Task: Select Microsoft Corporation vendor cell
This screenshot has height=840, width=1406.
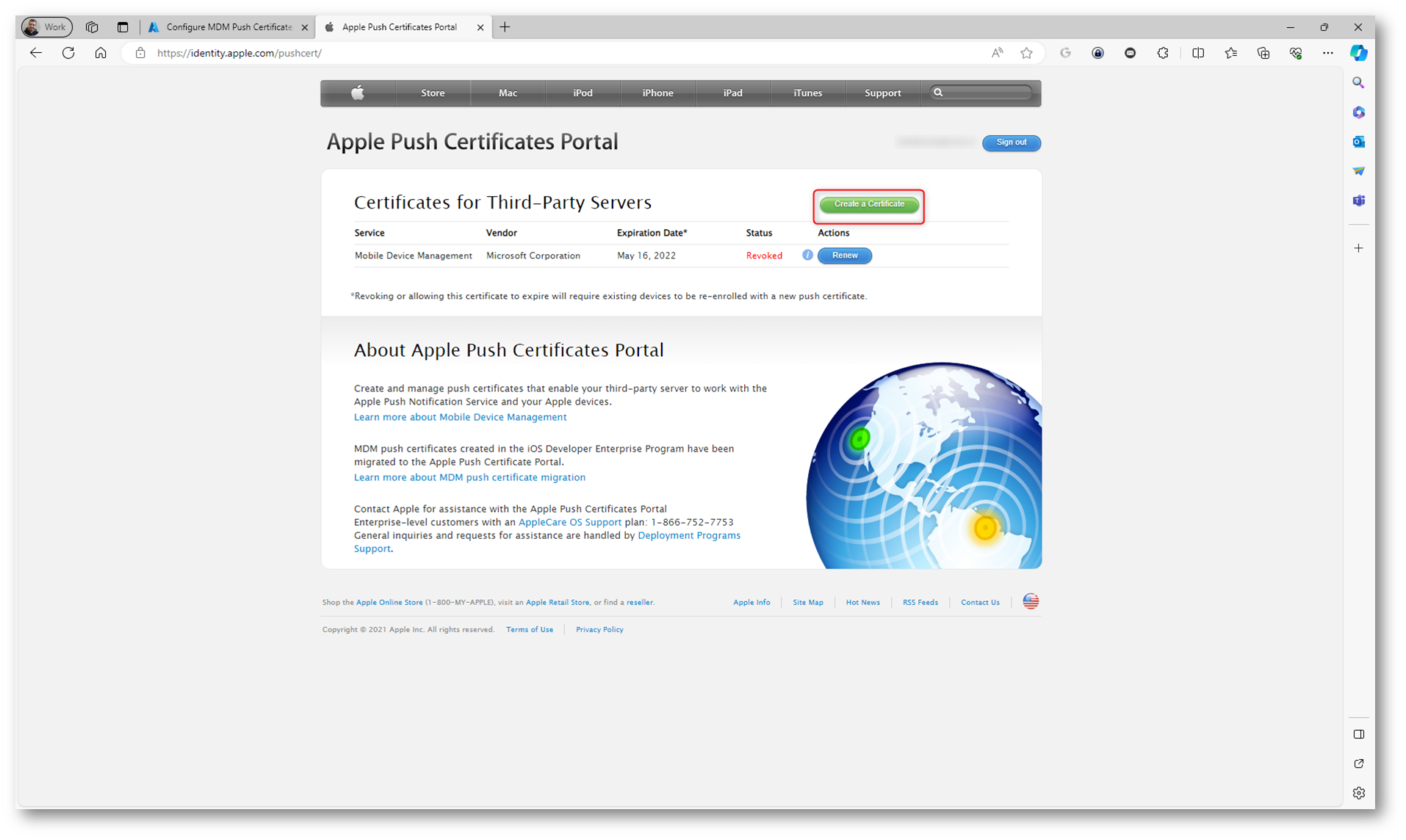Action: coord(533,256)
